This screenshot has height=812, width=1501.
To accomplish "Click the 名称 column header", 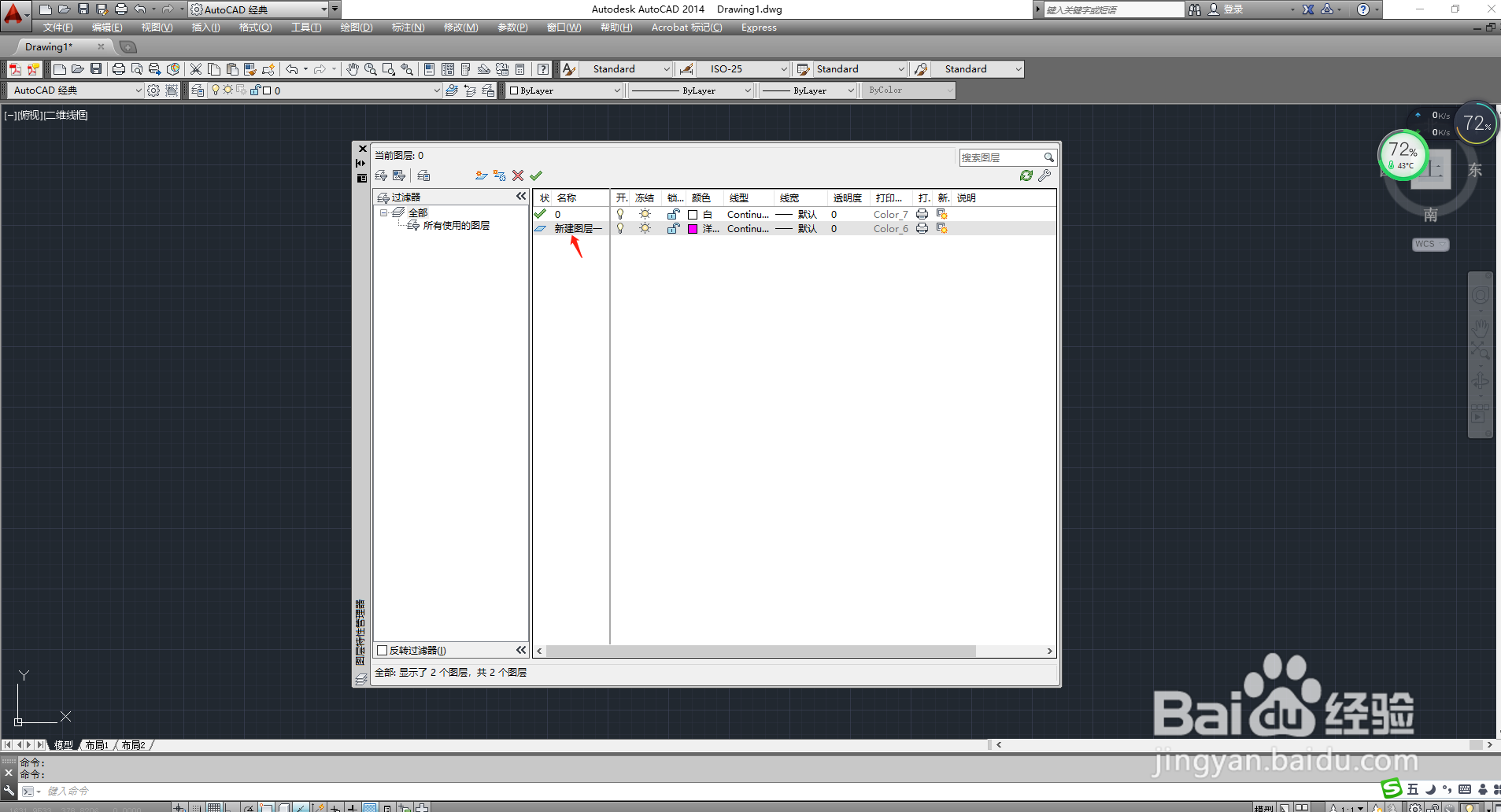I will pos(567,198).
